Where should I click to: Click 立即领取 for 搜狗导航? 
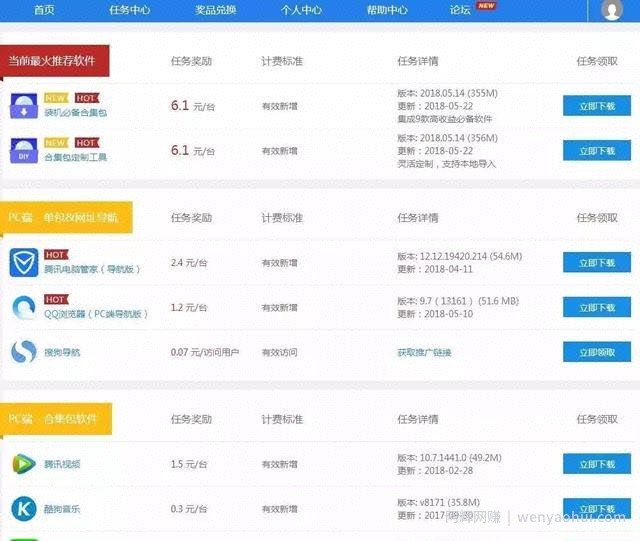(x=597, y=352)
